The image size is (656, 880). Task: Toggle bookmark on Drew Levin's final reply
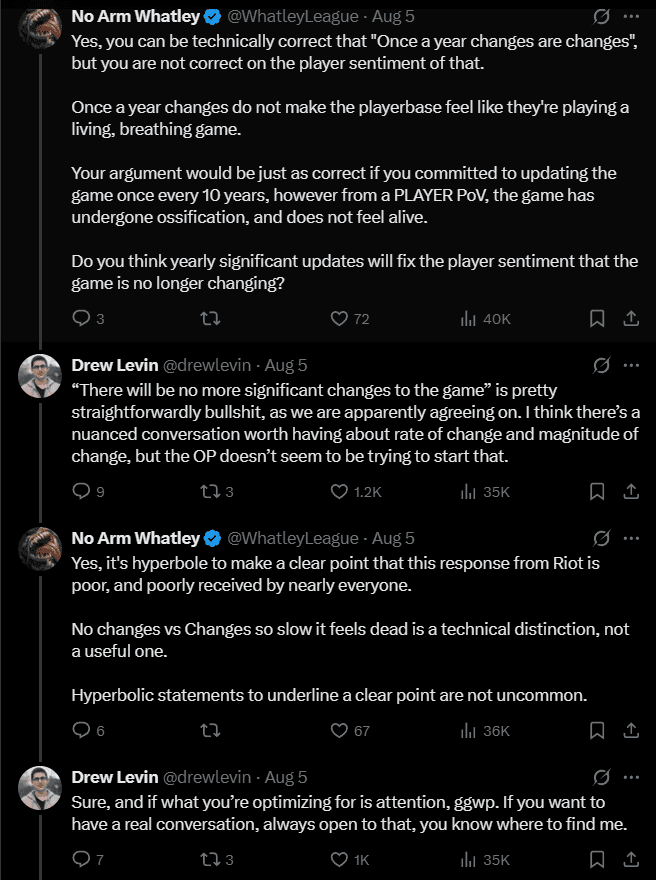point(597,858)
